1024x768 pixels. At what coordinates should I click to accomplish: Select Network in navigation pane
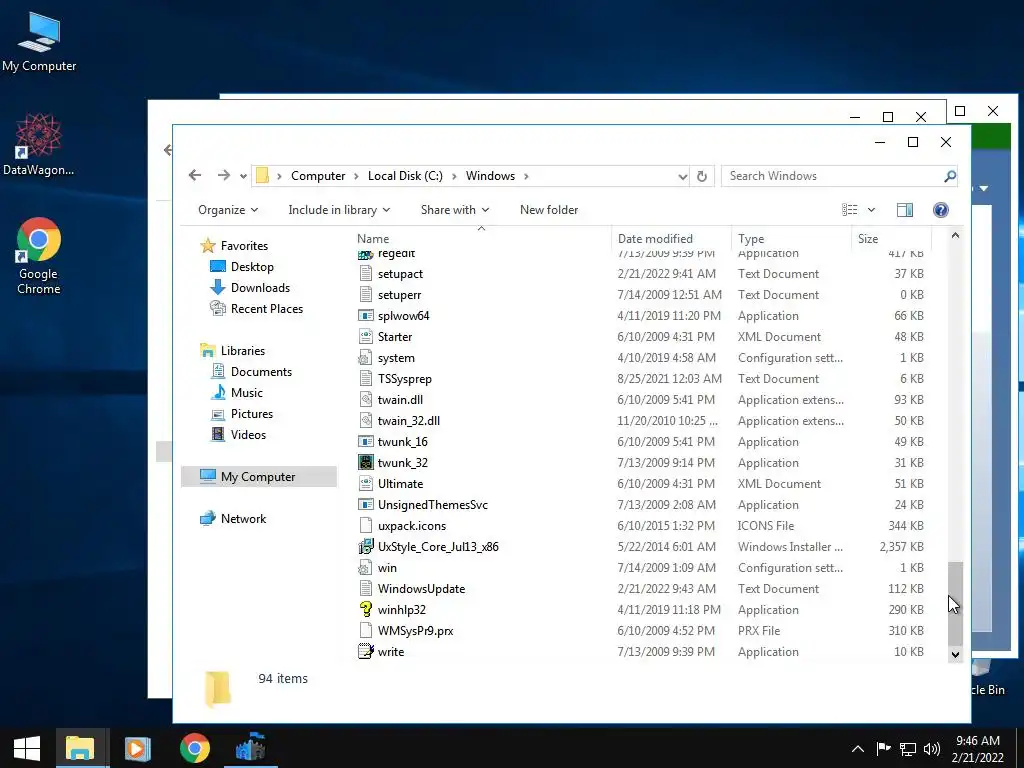(x=243, y=519)
